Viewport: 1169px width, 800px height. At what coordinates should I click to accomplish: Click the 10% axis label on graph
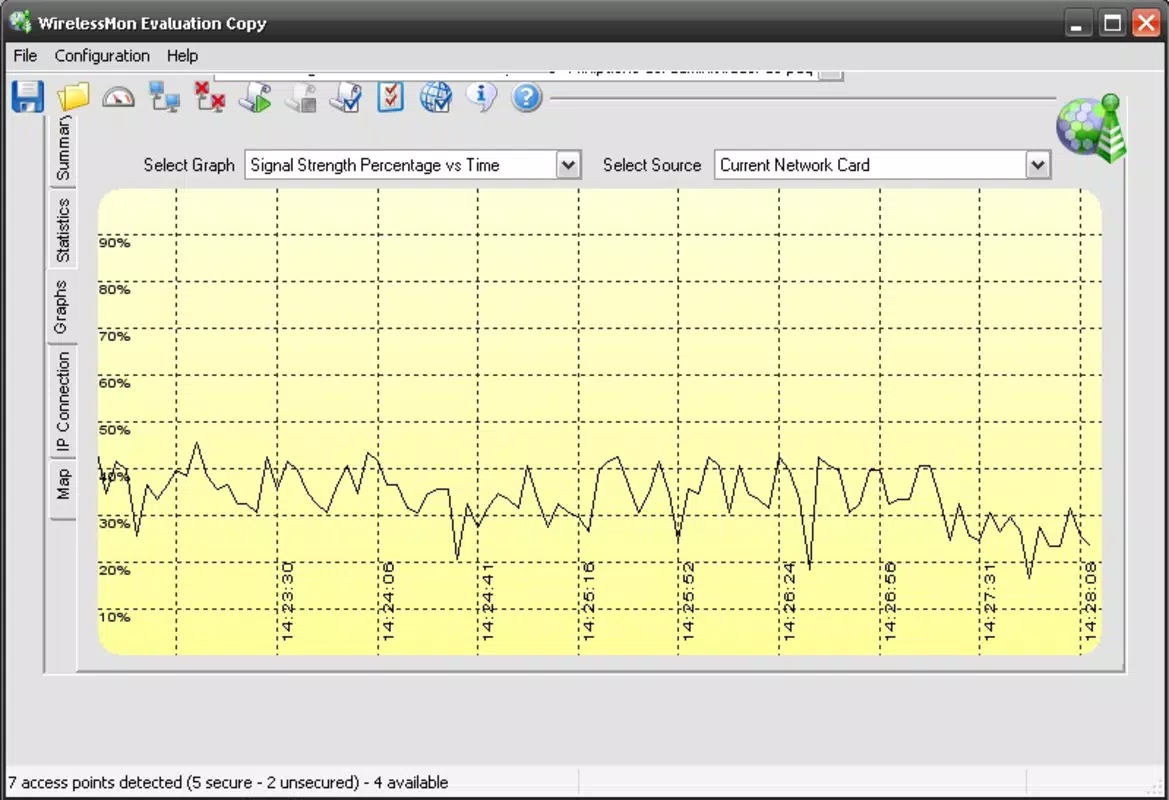tap(114, 617)
